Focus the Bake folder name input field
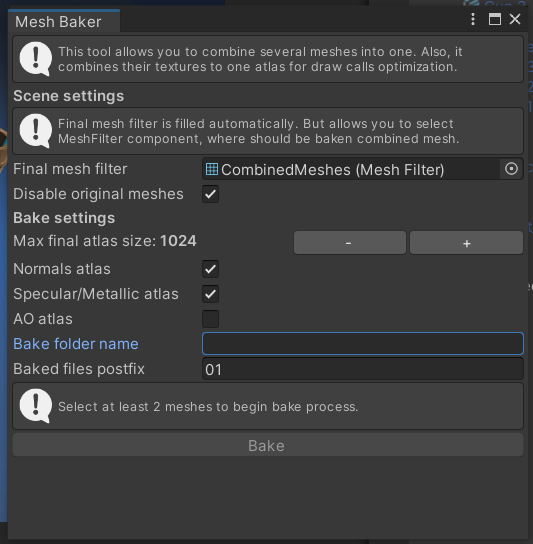533x544 pixels. tap(363, 343)
